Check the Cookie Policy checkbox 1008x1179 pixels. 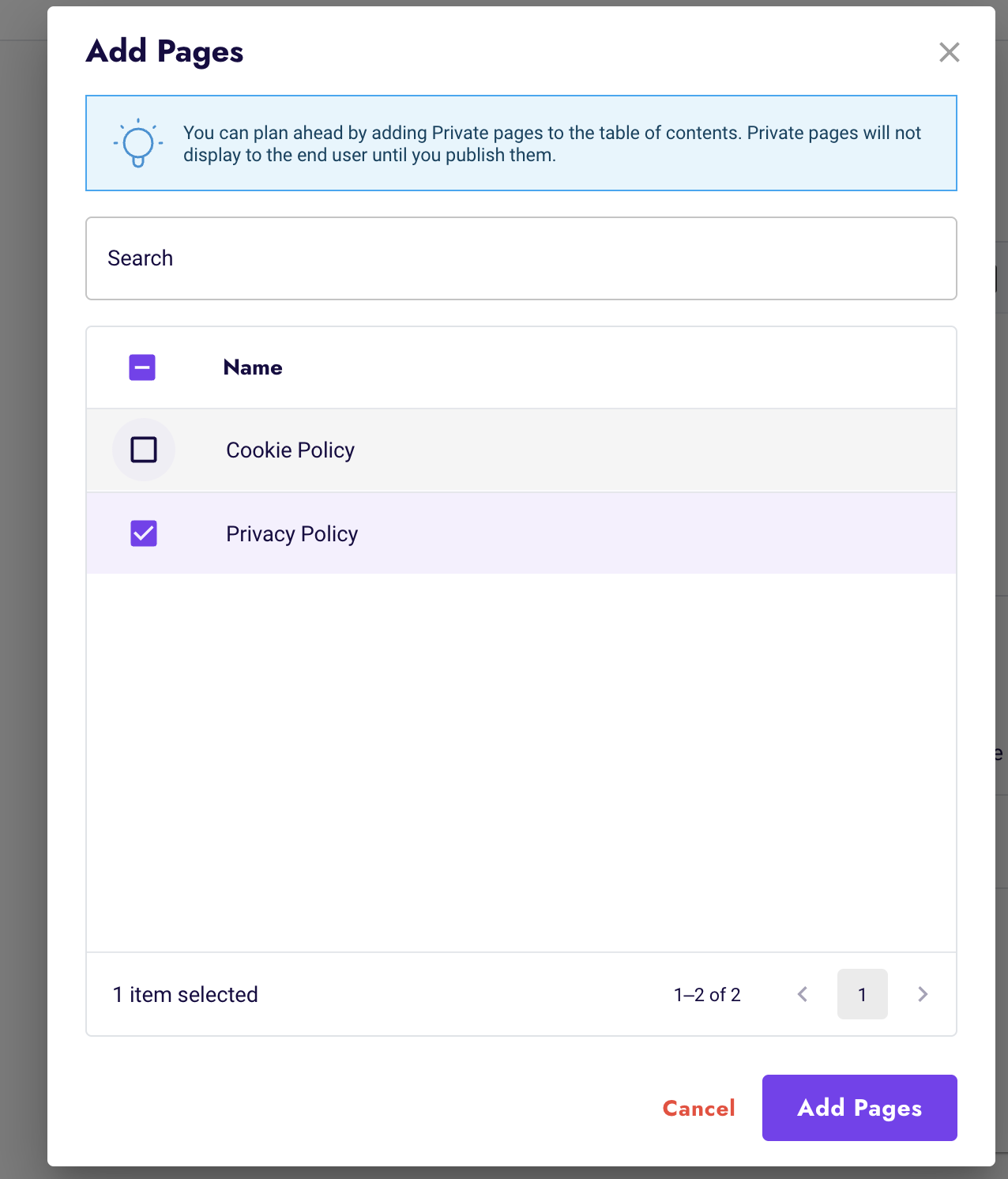144,450
